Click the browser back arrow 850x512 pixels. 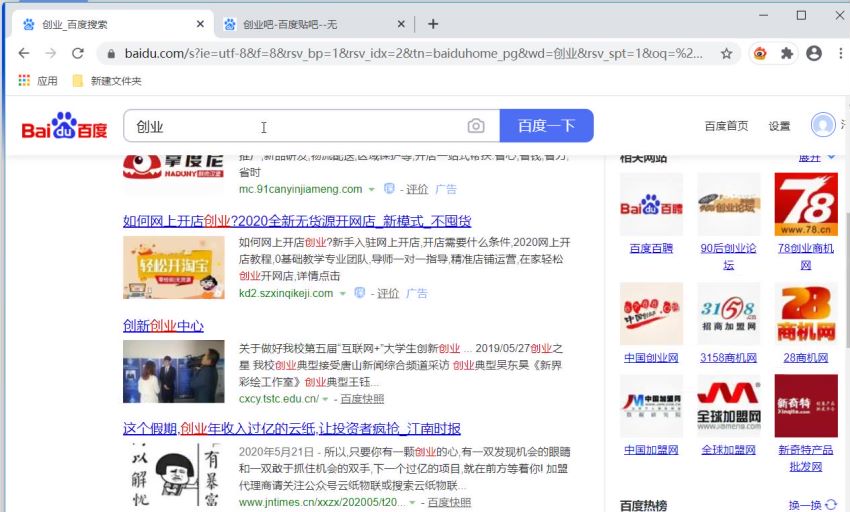point(24,53)
